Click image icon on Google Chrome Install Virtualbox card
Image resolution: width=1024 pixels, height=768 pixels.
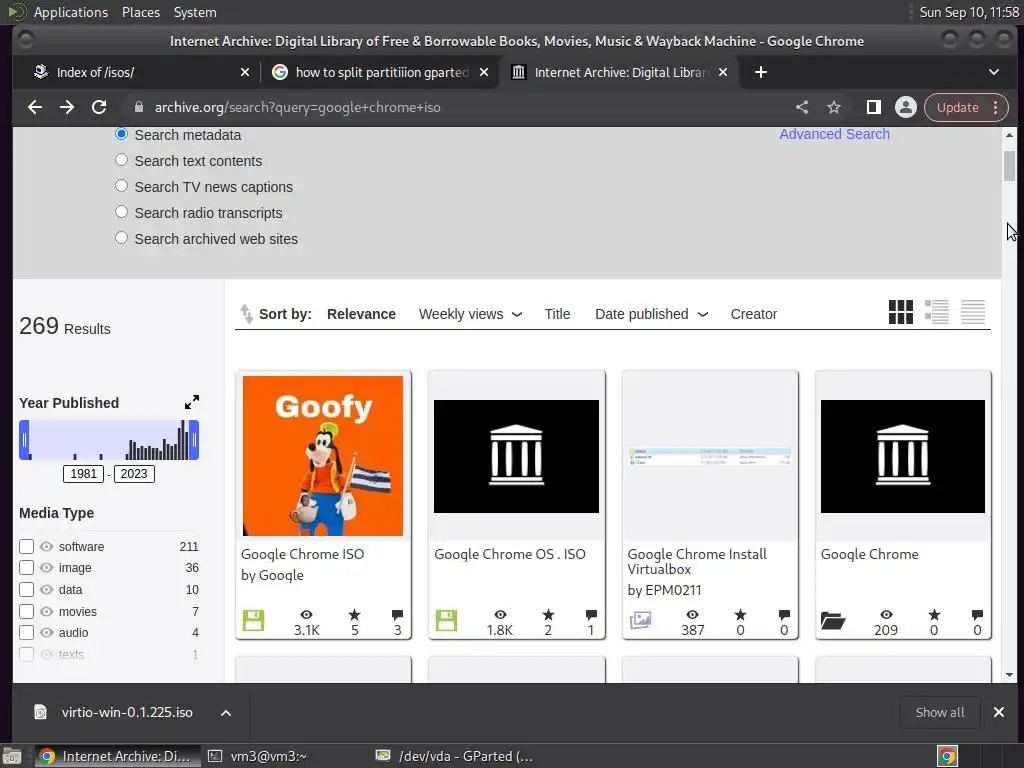[640, 620]
